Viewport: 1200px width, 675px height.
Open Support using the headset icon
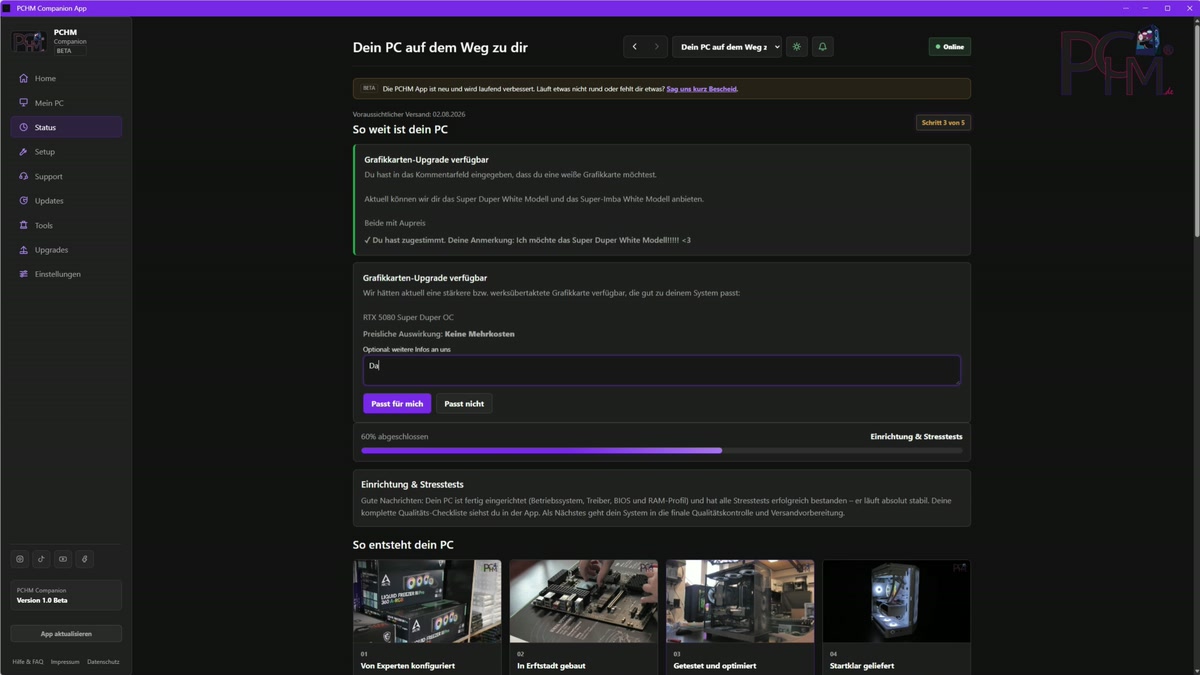[24, 176]
